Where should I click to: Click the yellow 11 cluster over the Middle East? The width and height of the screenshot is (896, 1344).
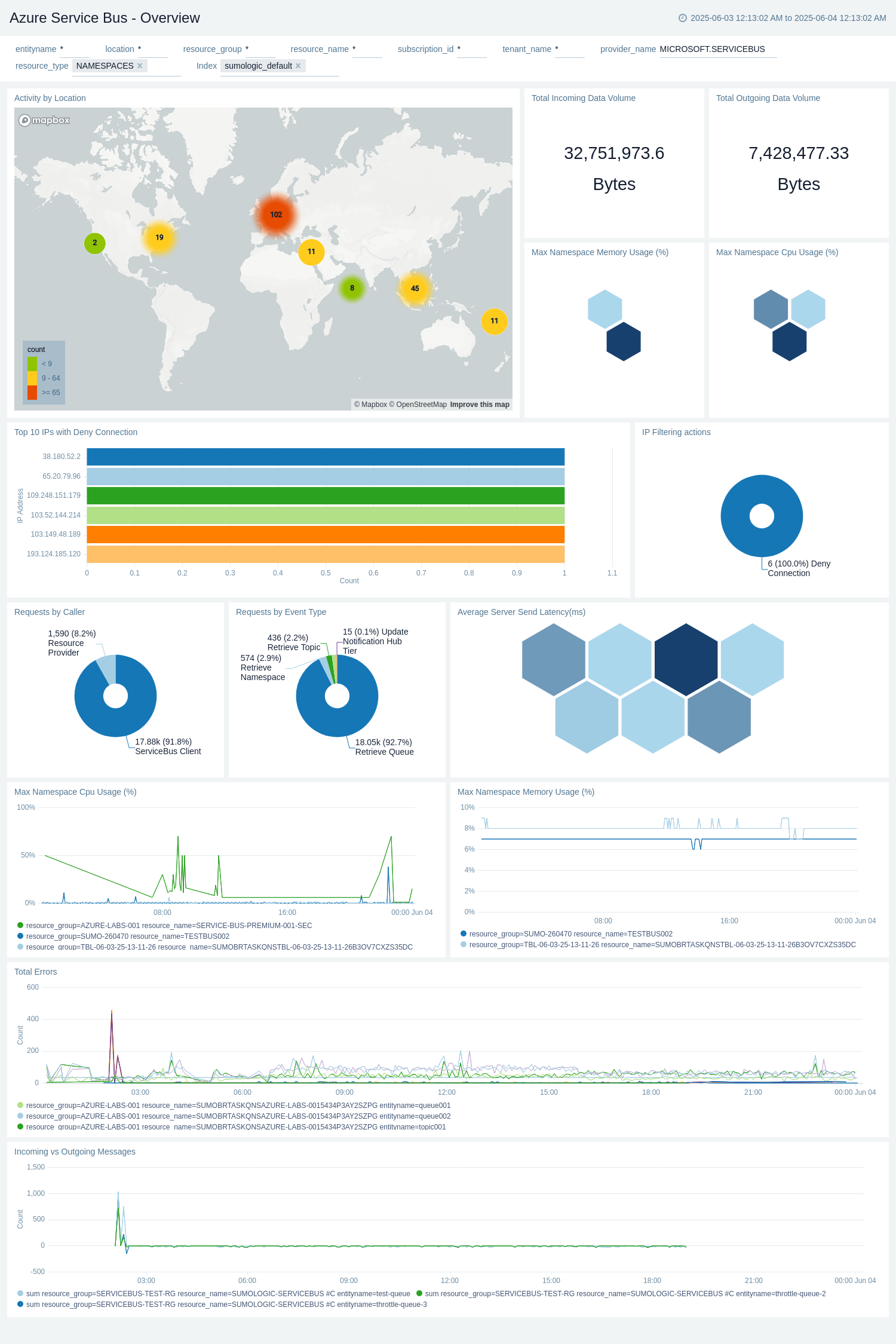[x=311, y=252]
